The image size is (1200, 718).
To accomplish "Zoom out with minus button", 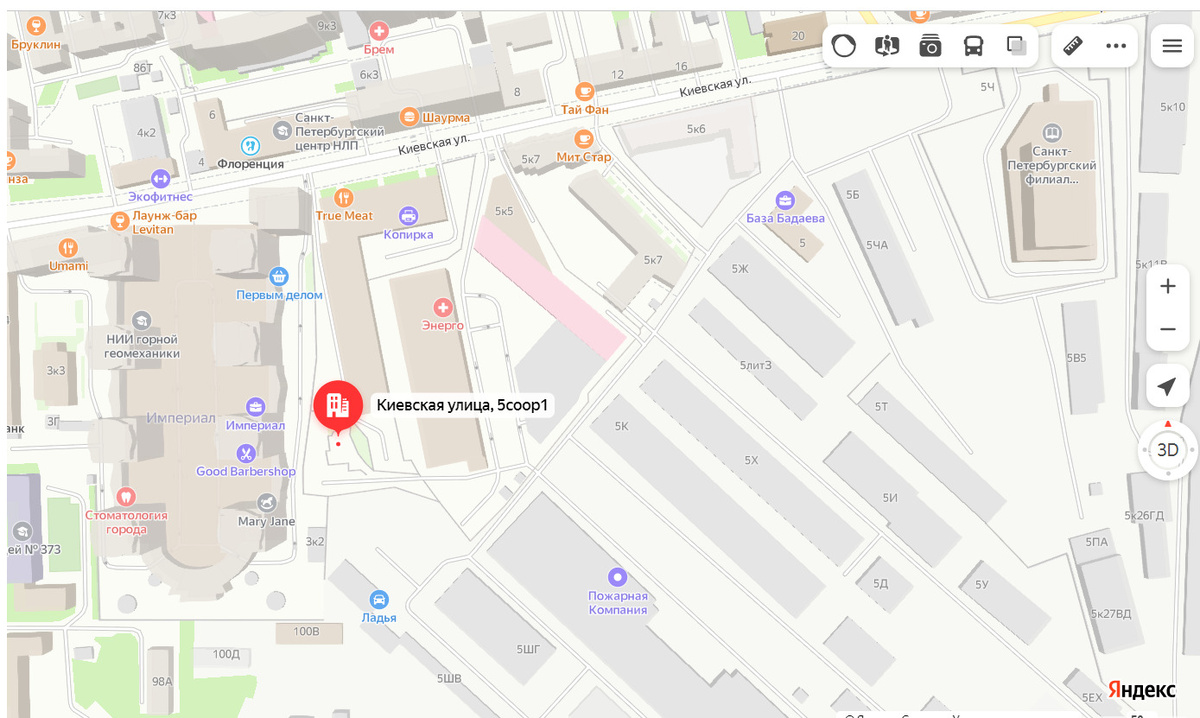I will (x=1167, y=329).
